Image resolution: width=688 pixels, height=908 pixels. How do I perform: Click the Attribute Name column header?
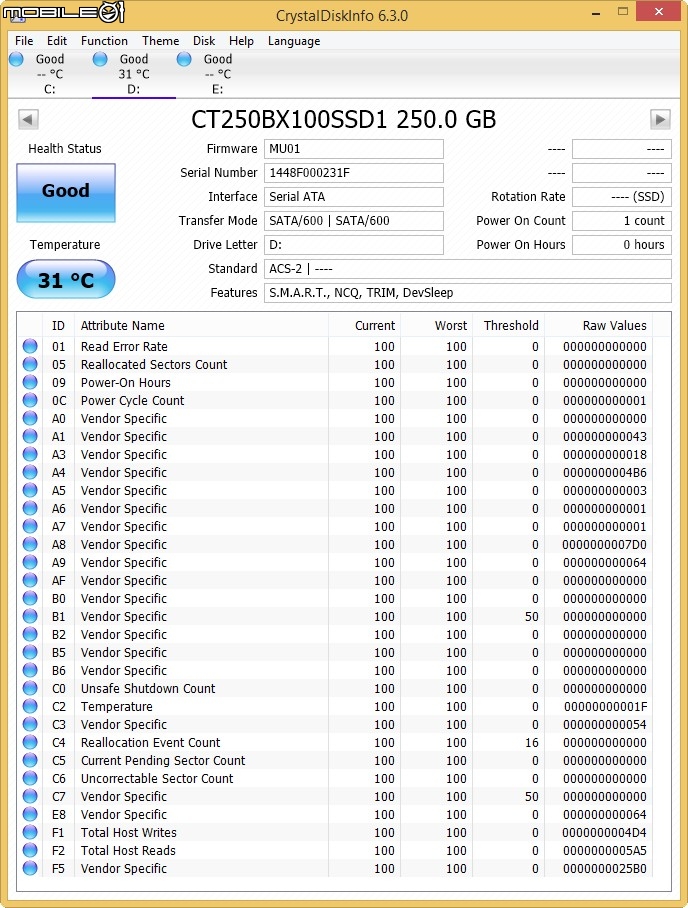click(202, 325)
